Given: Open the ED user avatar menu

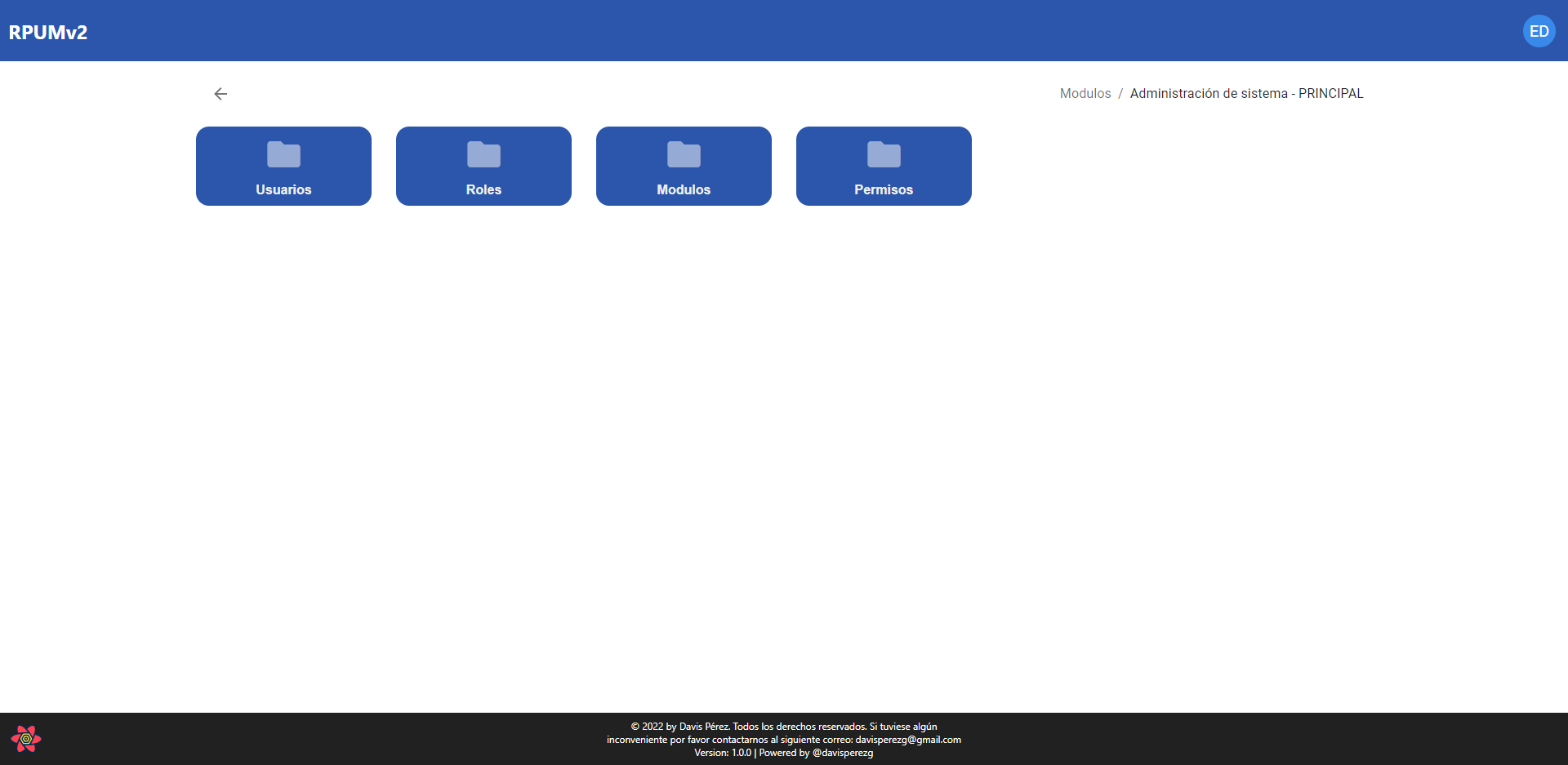Looking at the screenshot, I should coord(1539,31).
